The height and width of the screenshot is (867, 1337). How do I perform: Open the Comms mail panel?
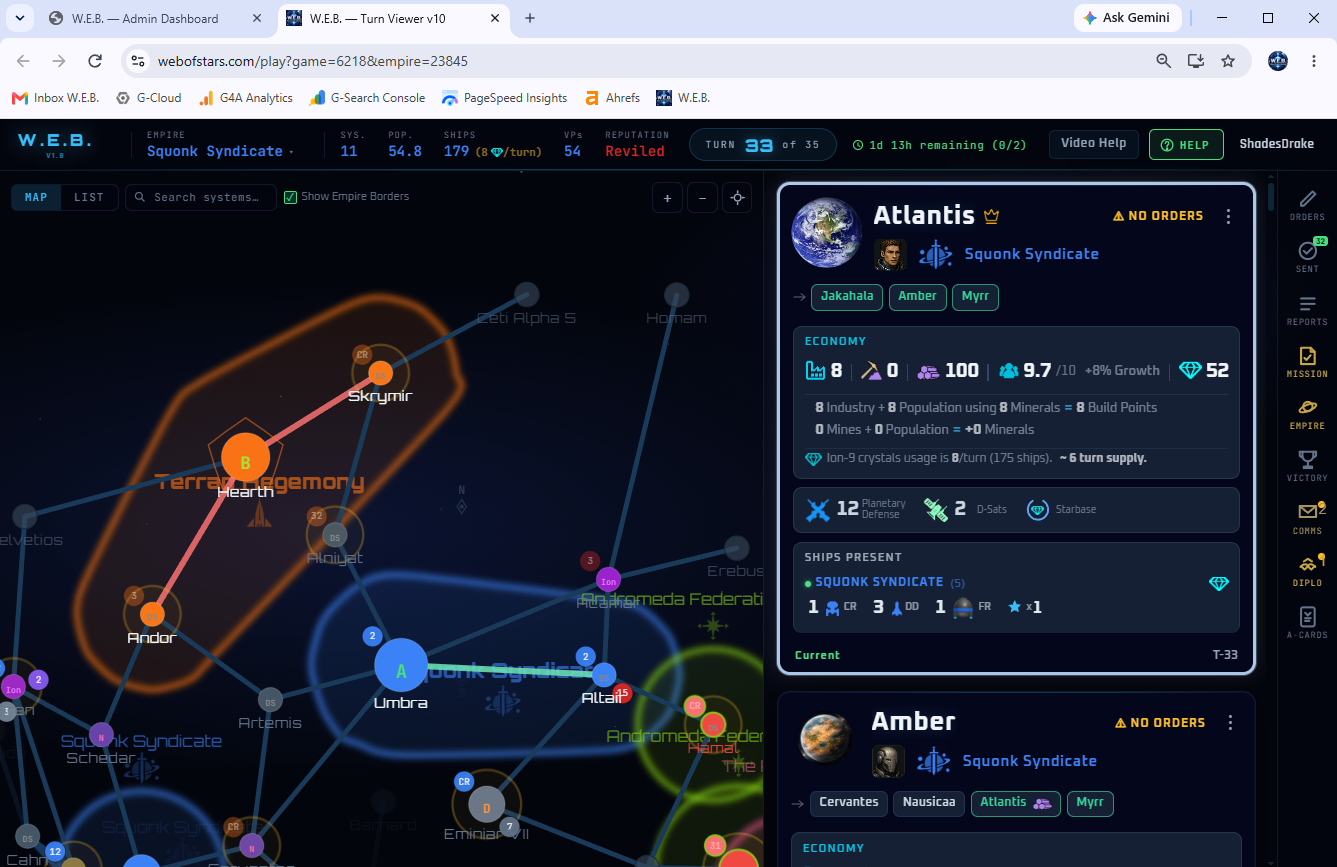[1307, 517]
